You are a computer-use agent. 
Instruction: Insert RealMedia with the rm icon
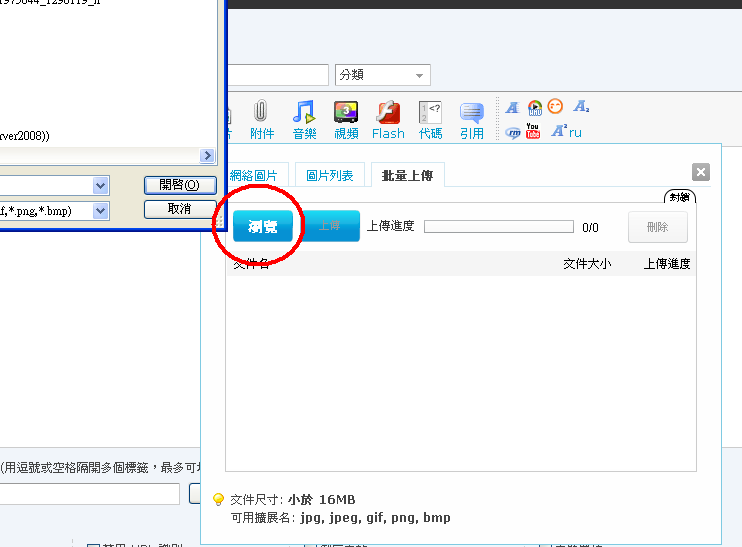coord(512,133)
